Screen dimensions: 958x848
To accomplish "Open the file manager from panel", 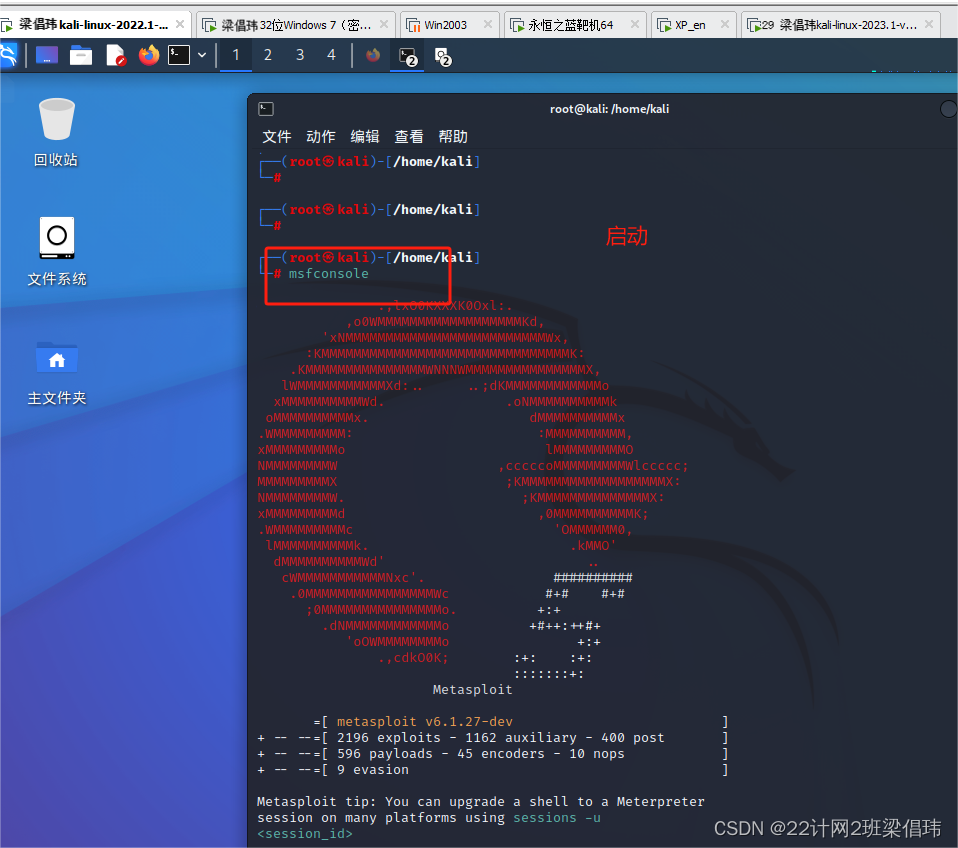I will [81, 56].
